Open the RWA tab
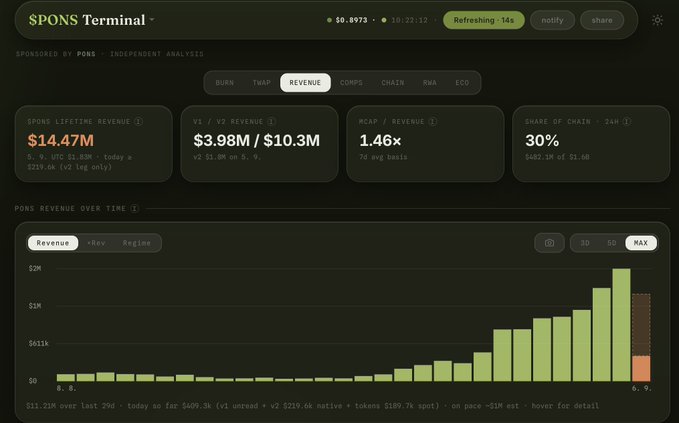This screenshot has height=423, width=679. [430, 83]
